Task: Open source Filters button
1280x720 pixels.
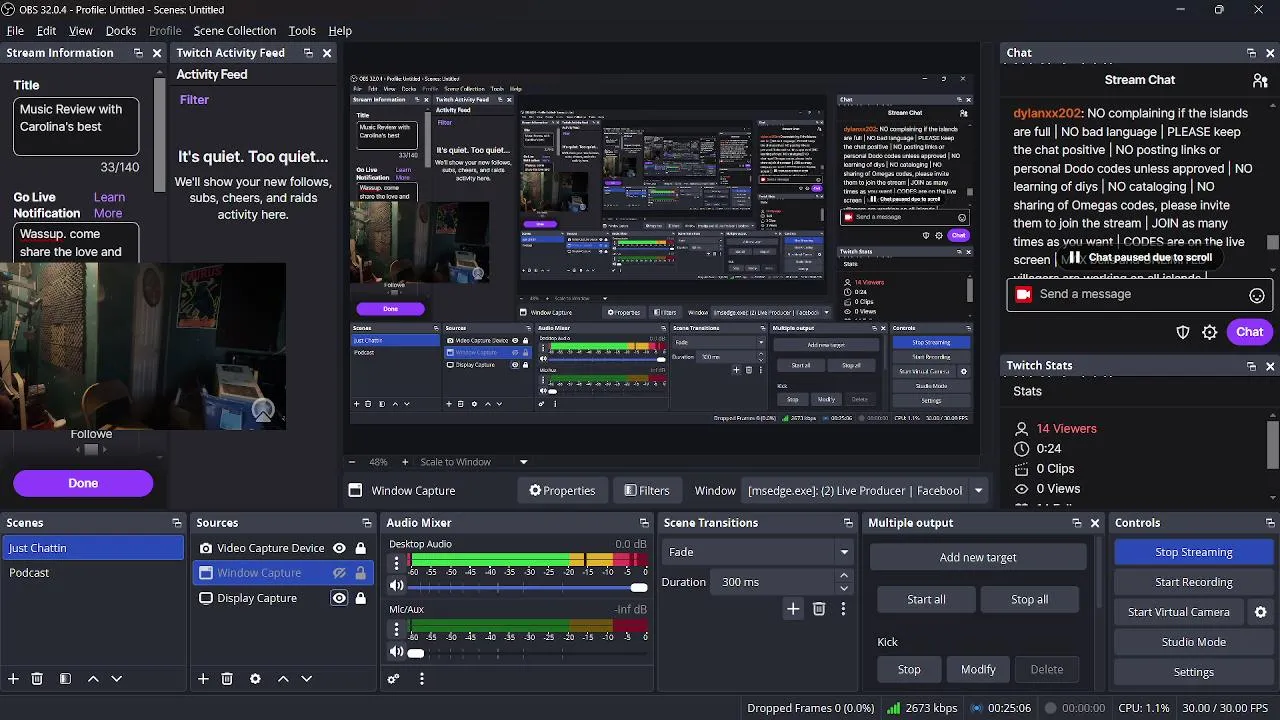Action: [x=646, y=491]
